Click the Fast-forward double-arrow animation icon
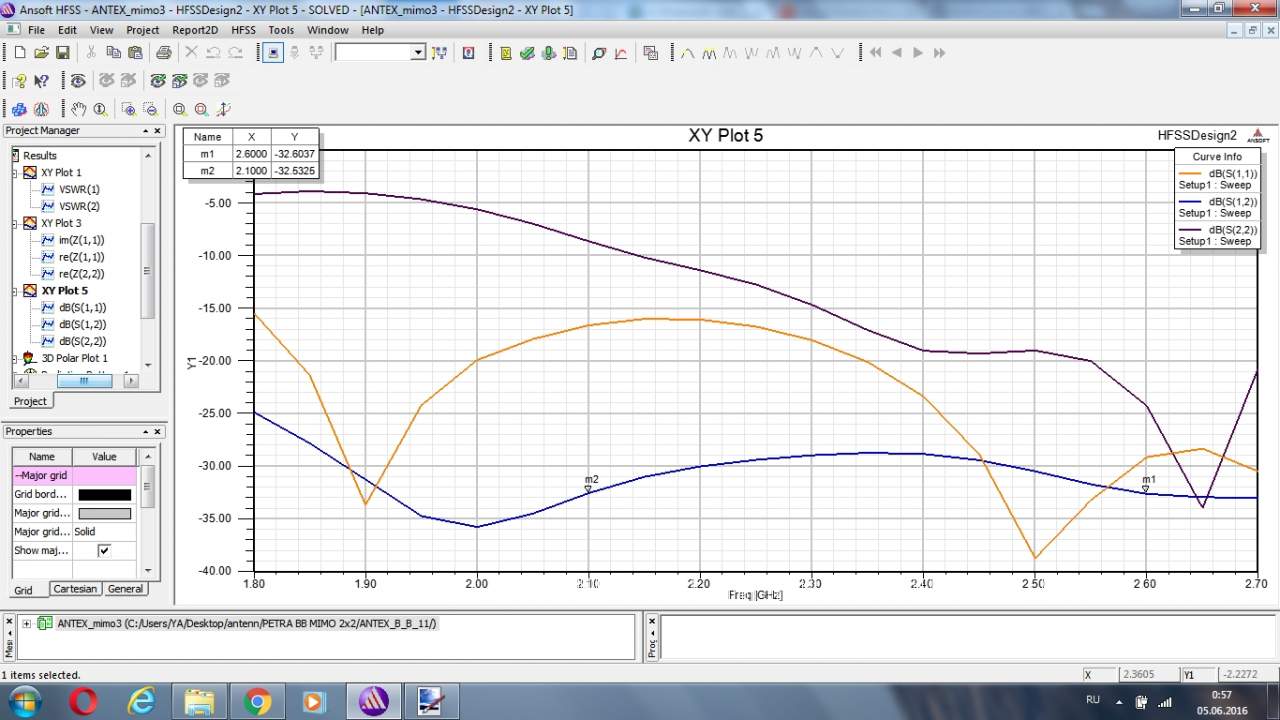This screenshot has height=720, width=1280. coord(939,53)
